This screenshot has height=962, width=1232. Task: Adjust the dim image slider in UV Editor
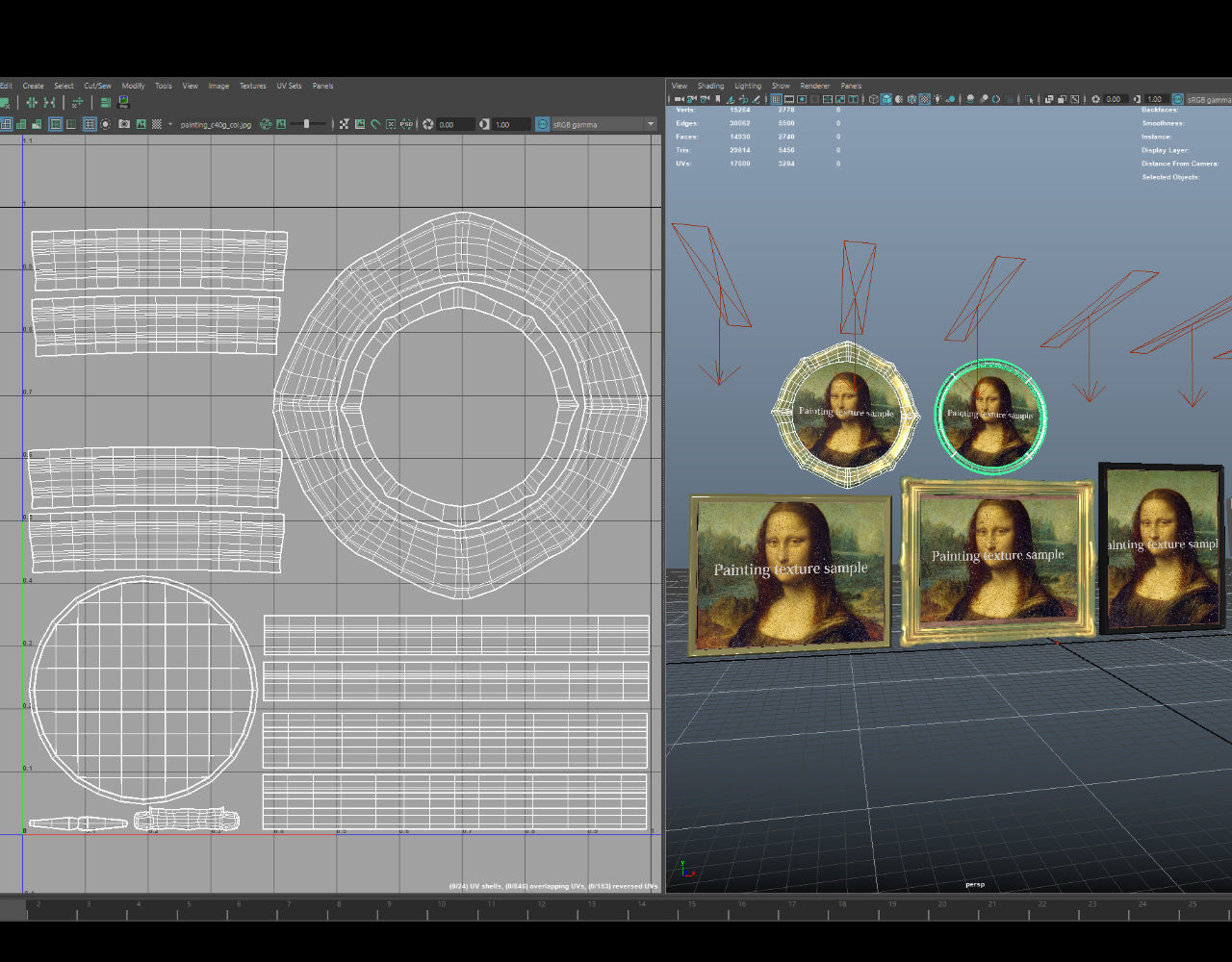click(x=307, y=124)
